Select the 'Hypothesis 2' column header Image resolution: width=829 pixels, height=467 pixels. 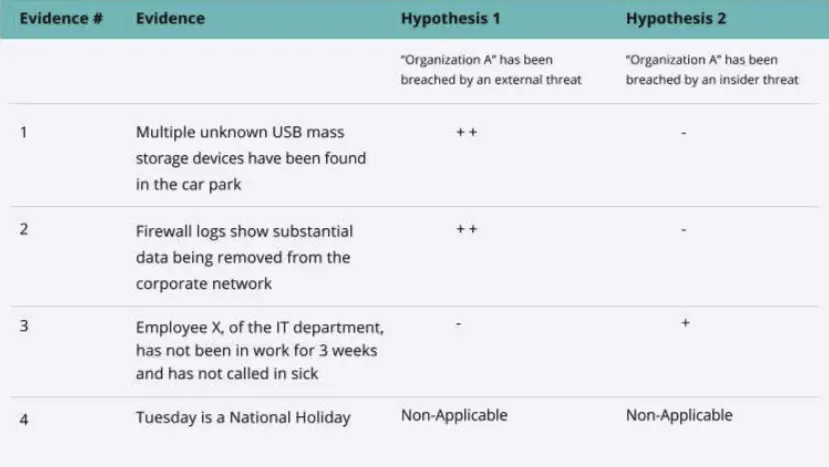tap(676, 19)
